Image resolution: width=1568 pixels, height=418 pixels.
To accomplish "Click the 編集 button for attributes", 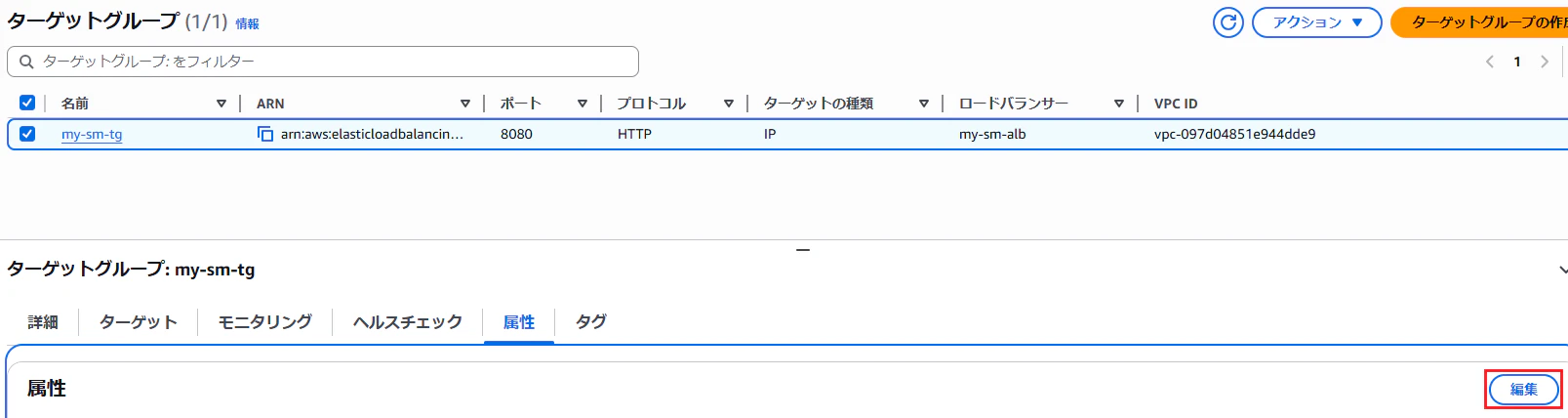I will 1523,390.
